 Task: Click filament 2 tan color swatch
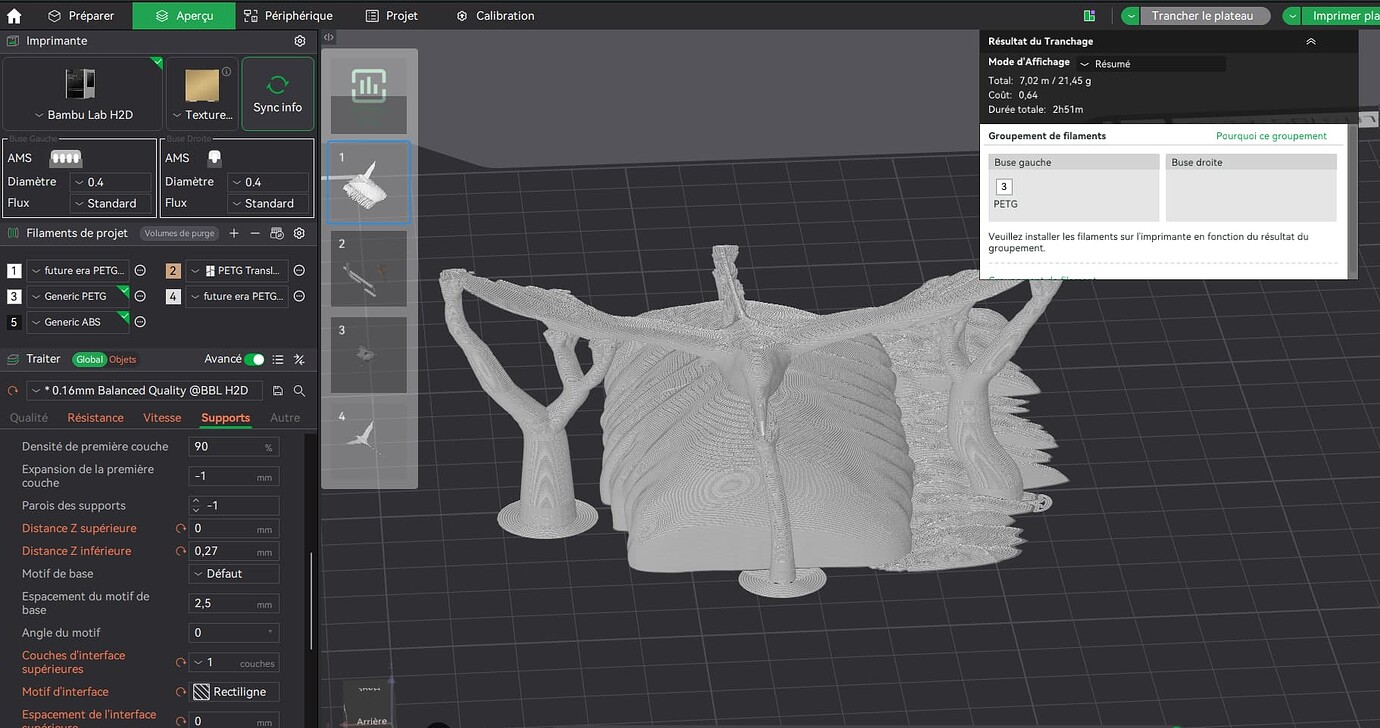point(172,270)
